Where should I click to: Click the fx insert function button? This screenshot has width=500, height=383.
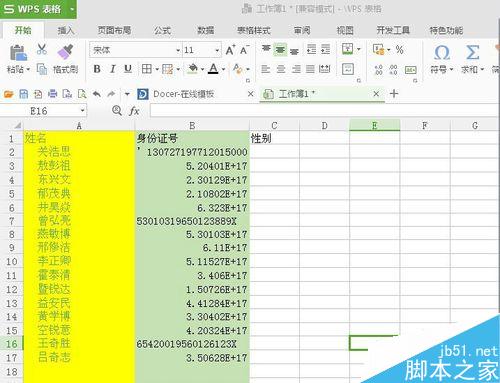click(134, 111)
